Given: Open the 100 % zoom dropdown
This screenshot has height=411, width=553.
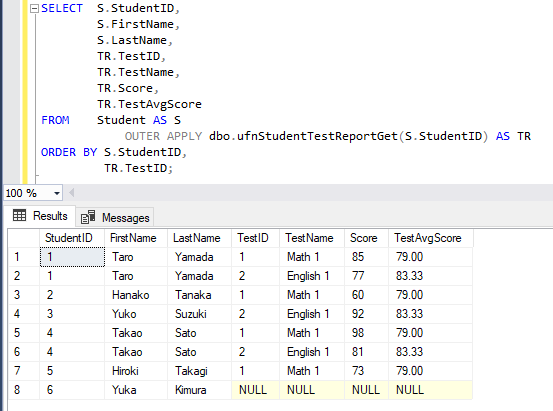Looking at the screenshot, I should (56, 193).
